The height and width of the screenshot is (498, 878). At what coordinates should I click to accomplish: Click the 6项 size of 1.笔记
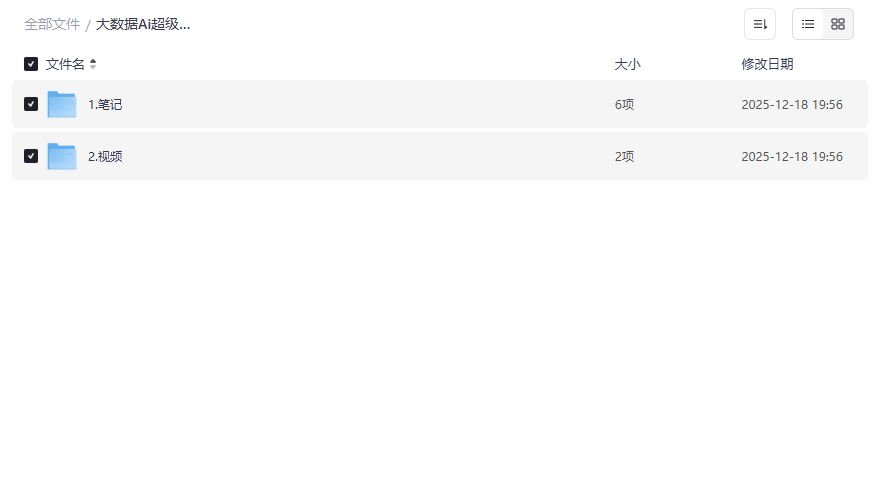tap(624, 104)
